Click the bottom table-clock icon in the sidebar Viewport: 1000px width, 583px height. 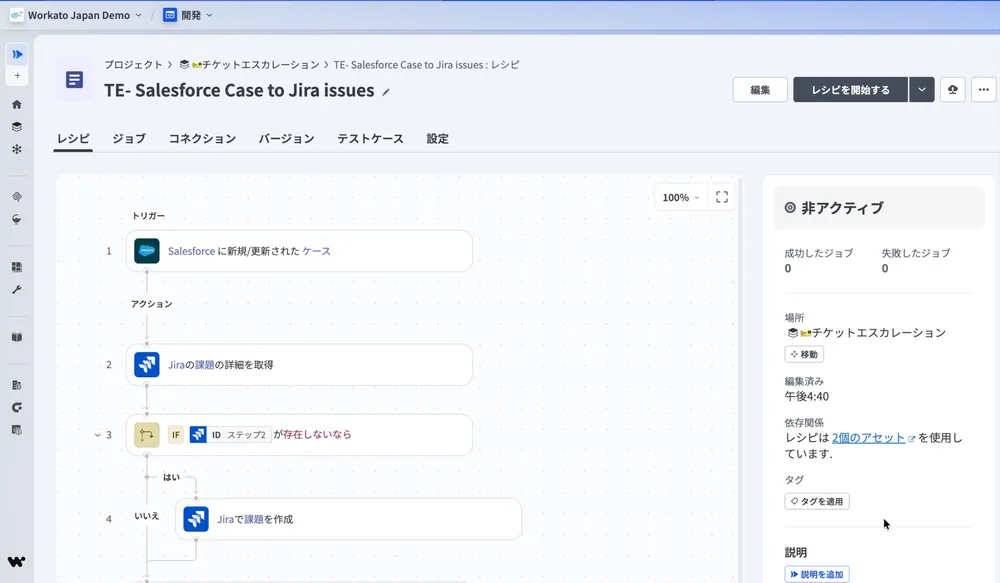pyautogui.click(x=17, y=430)
